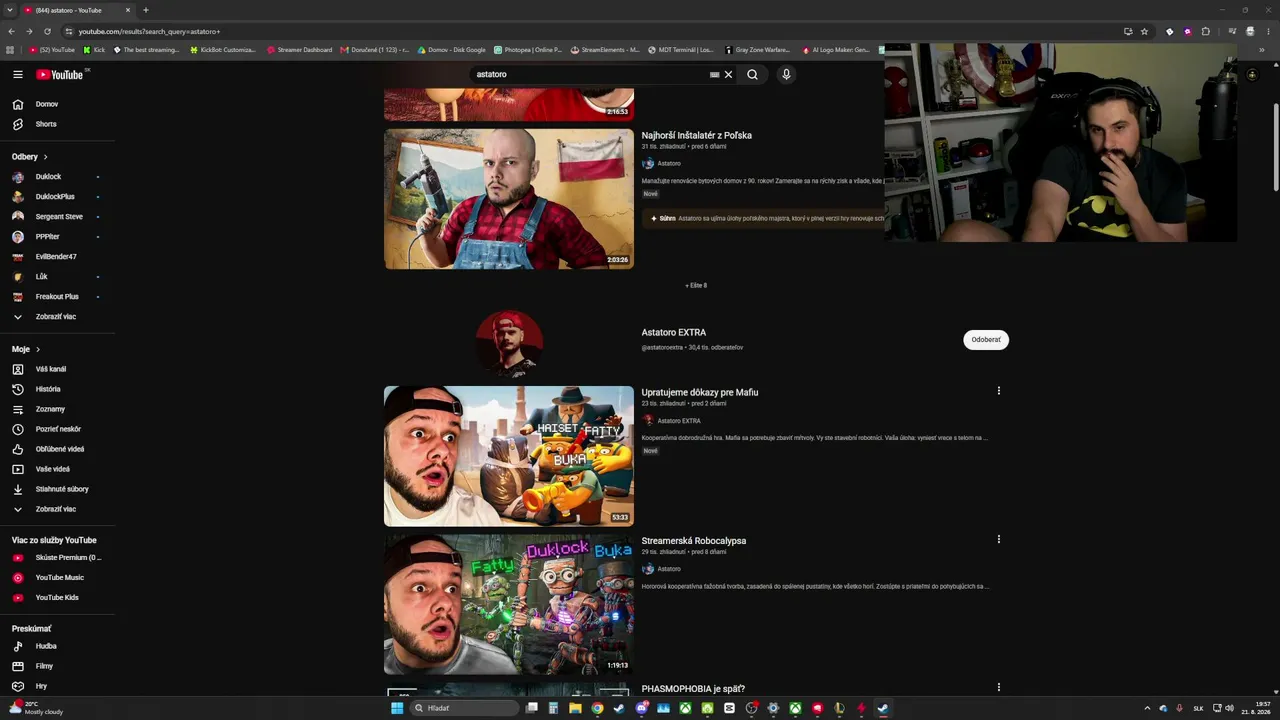
Task: Clear the search box with the X
Action: (x=728, y=74)
